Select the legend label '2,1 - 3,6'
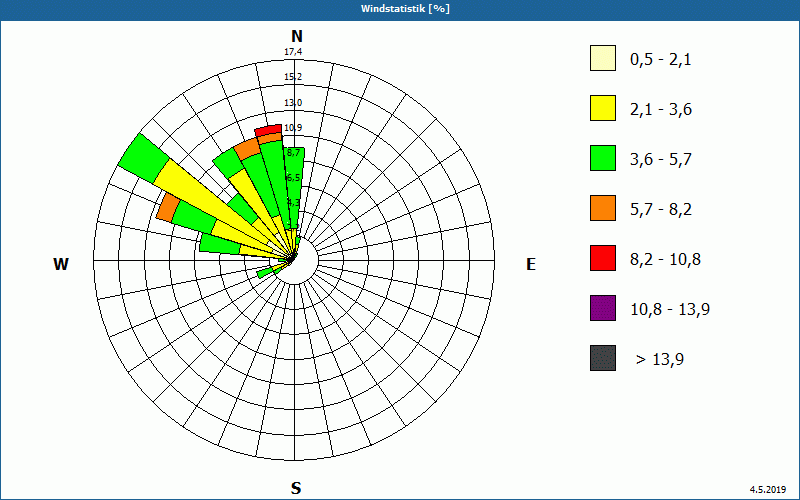The height and width of the screenshot is (500, 800). tap(661, 110)
